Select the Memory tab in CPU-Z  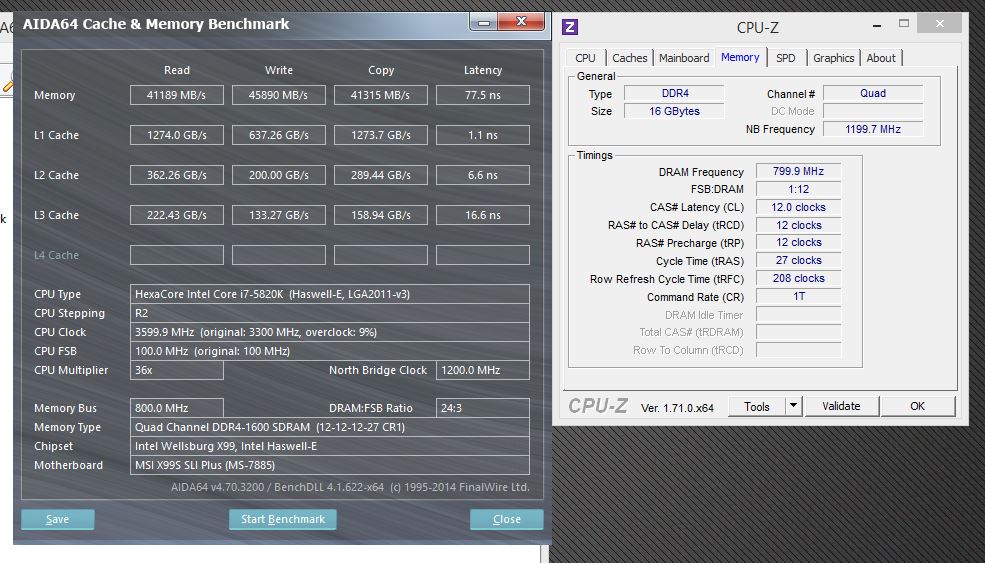pos(740,57)
